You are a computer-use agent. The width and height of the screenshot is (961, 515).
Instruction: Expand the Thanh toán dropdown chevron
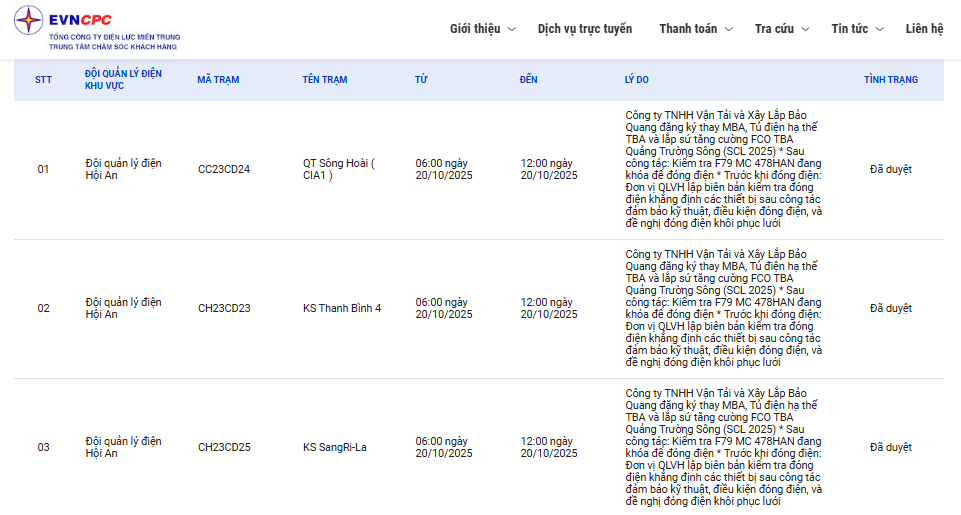[x=728, y=29]
